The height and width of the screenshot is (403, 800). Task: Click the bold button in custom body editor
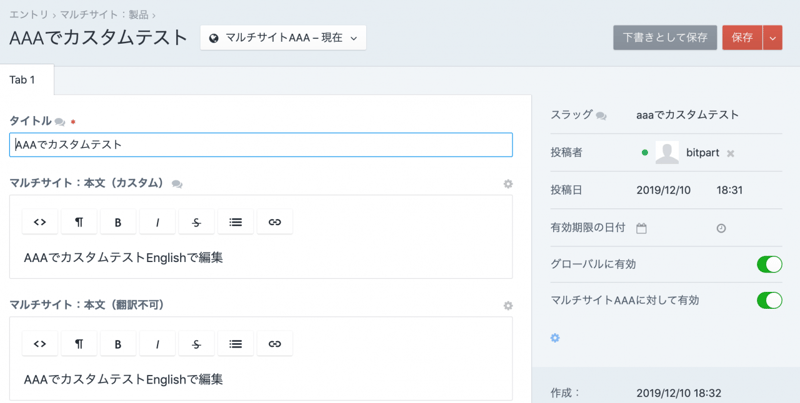pos(118,222)
